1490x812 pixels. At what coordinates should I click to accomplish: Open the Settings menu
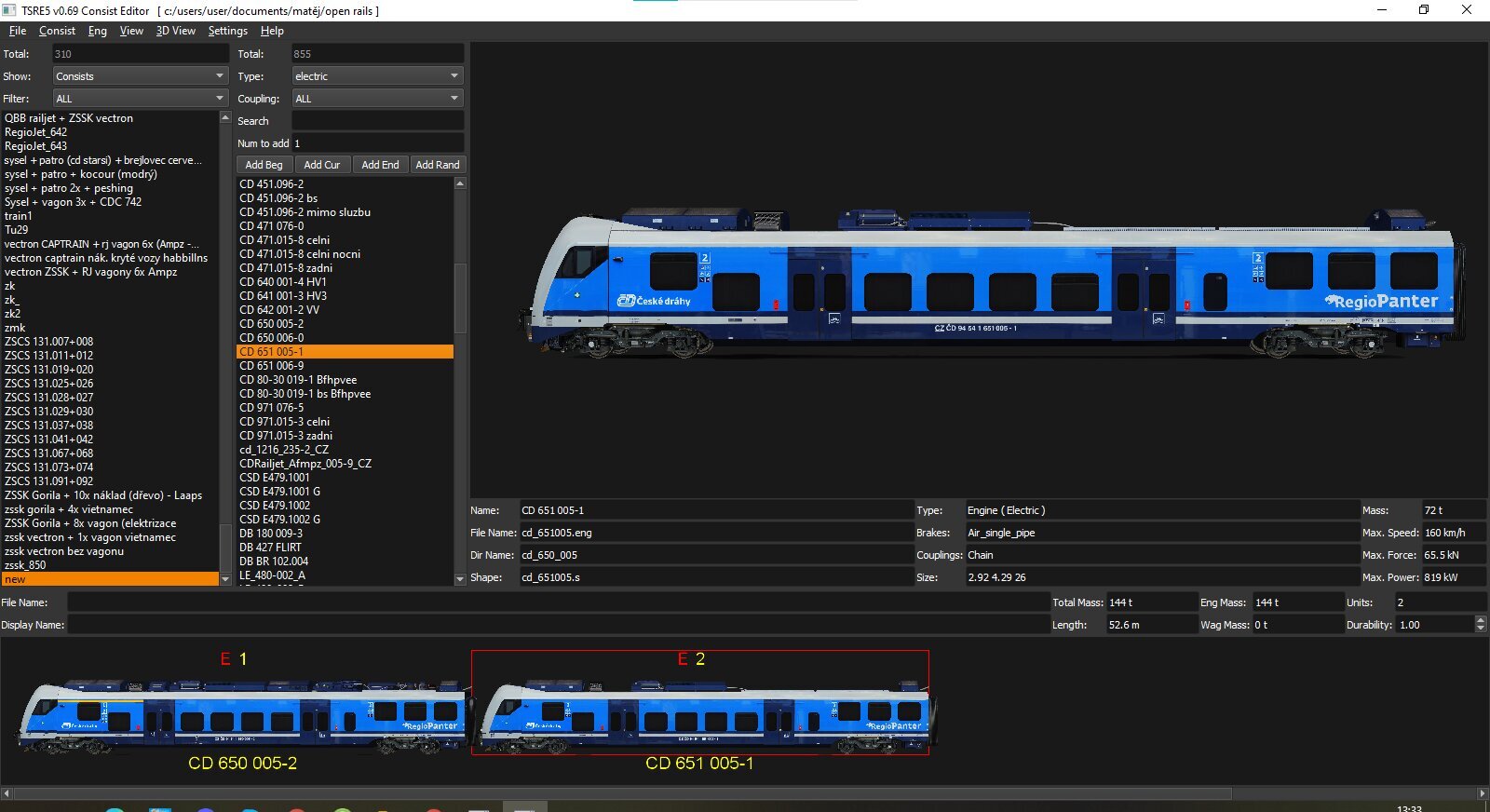(228, 31)
